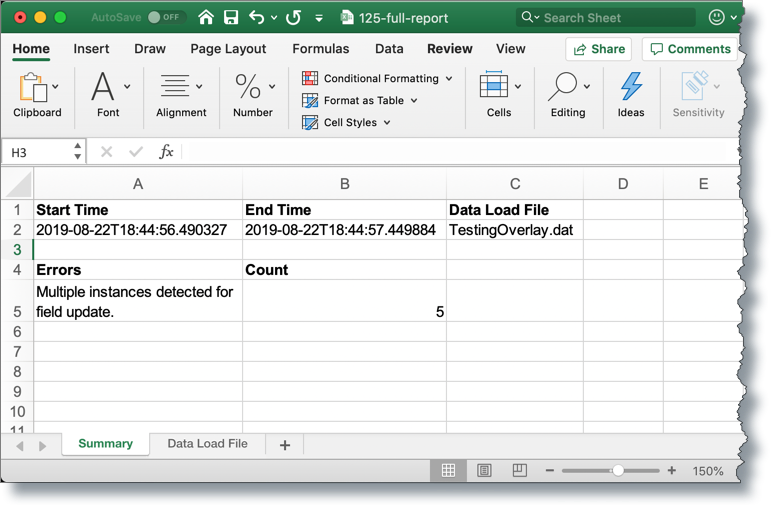The height and width of the screenshot is (505, 771).
Task: Click the zoom out minus button
Action: coord(550,471)
